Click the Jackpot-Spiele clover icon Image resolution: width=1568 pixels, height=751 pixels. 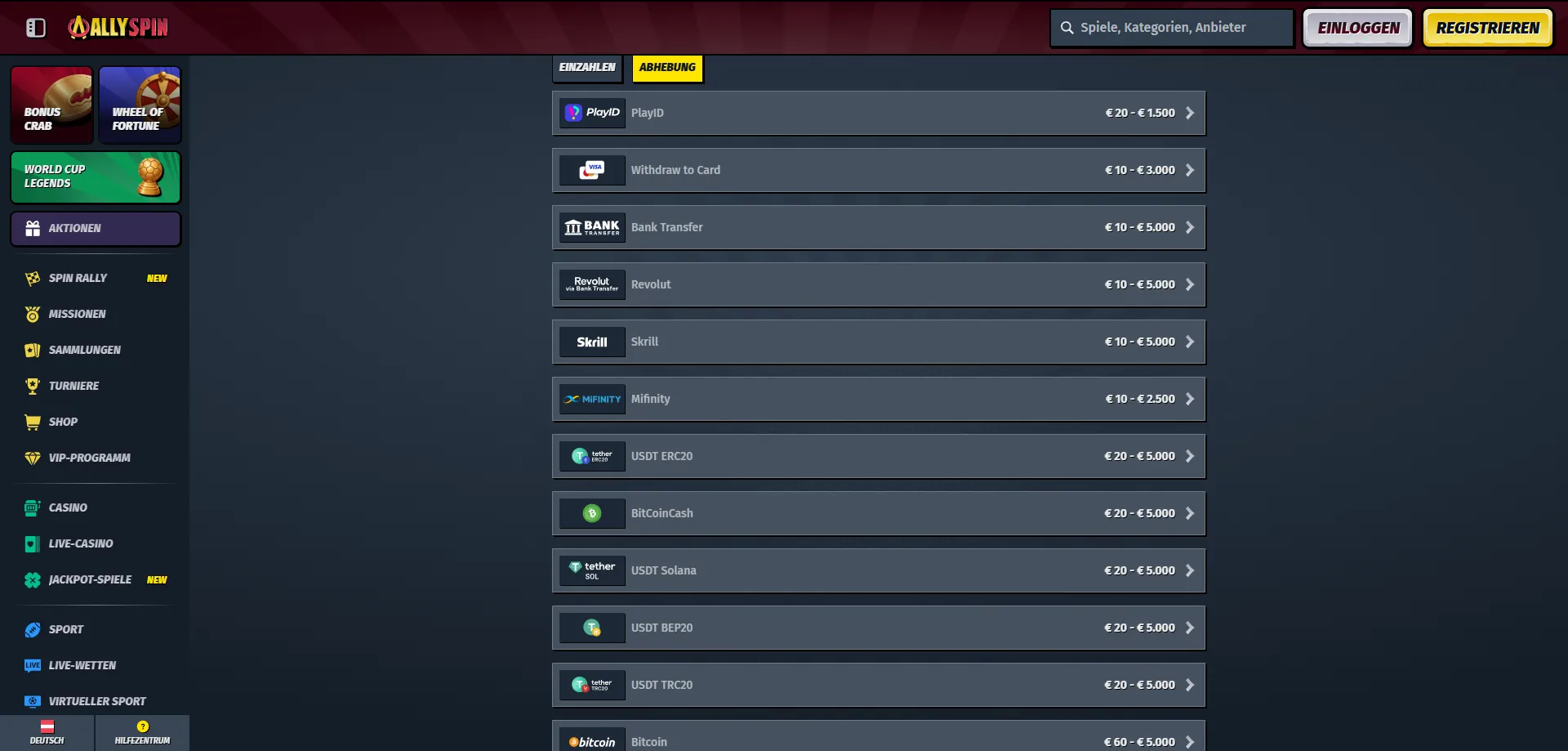point(33,580)
